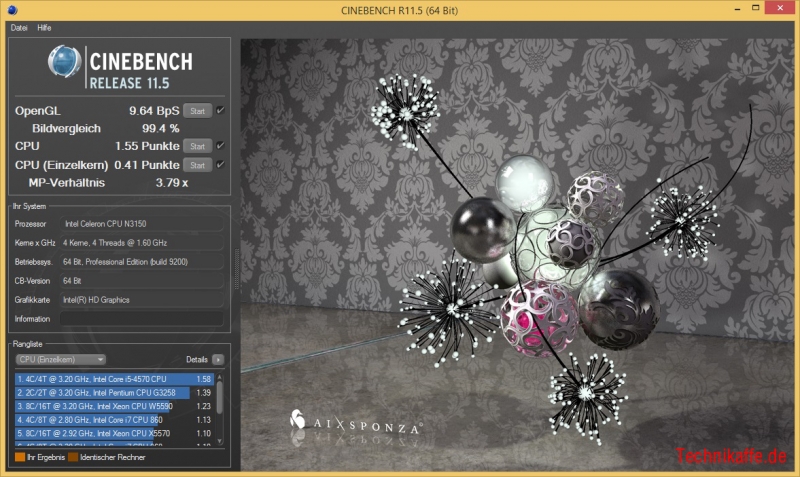
Task: Select ranking entry Intel Core i7 CPU 860
Action: (x=114, y=419)
